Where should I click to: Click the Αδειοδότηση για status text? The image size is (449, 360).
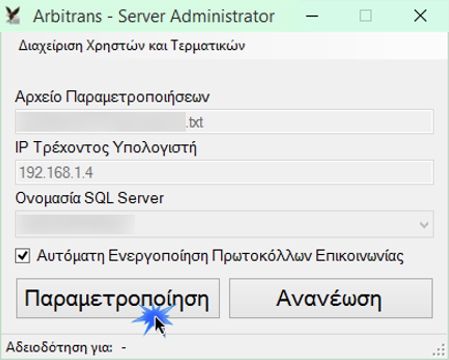tap(66, 347)
